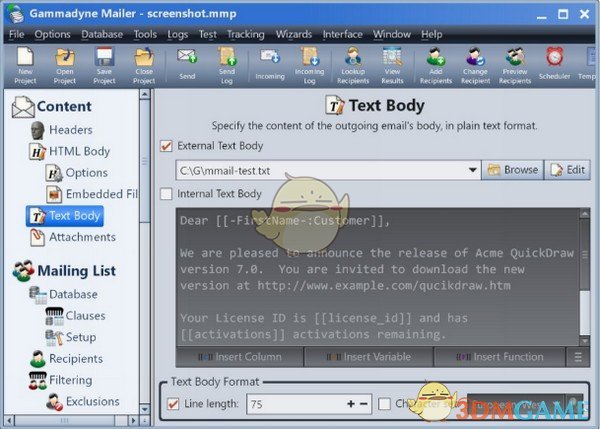
Task: Click the Incoming toolbar icon
Action: (x=270, y=63)
